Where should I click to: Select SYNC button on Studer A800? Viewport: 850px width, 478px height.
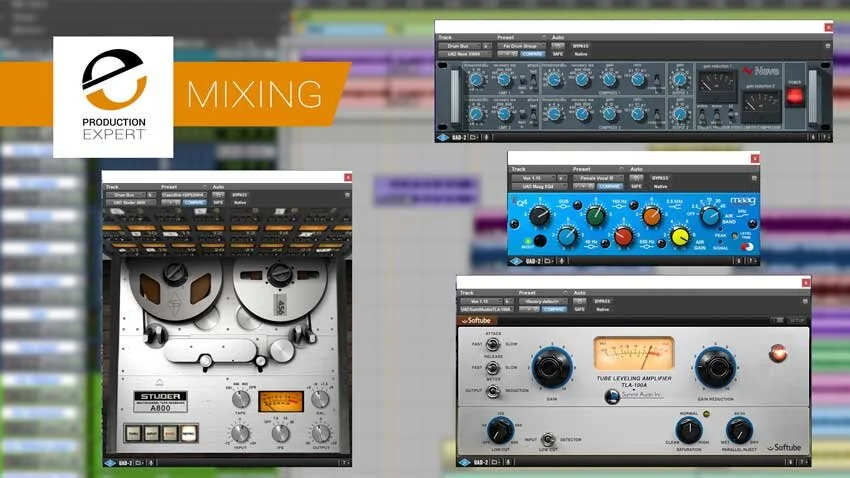tap(170, 433)
